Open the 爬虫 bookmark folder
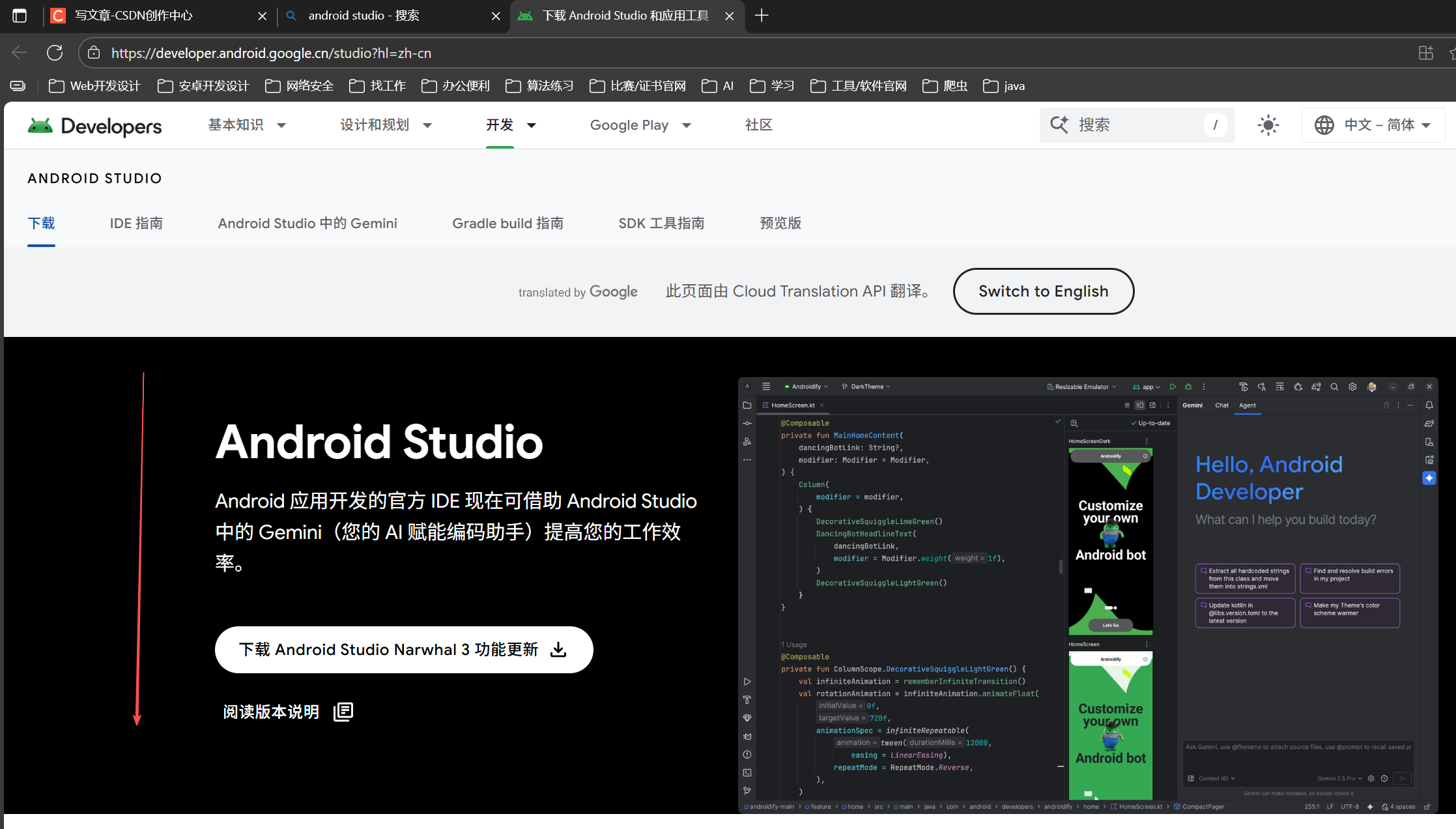 [945, 86]
